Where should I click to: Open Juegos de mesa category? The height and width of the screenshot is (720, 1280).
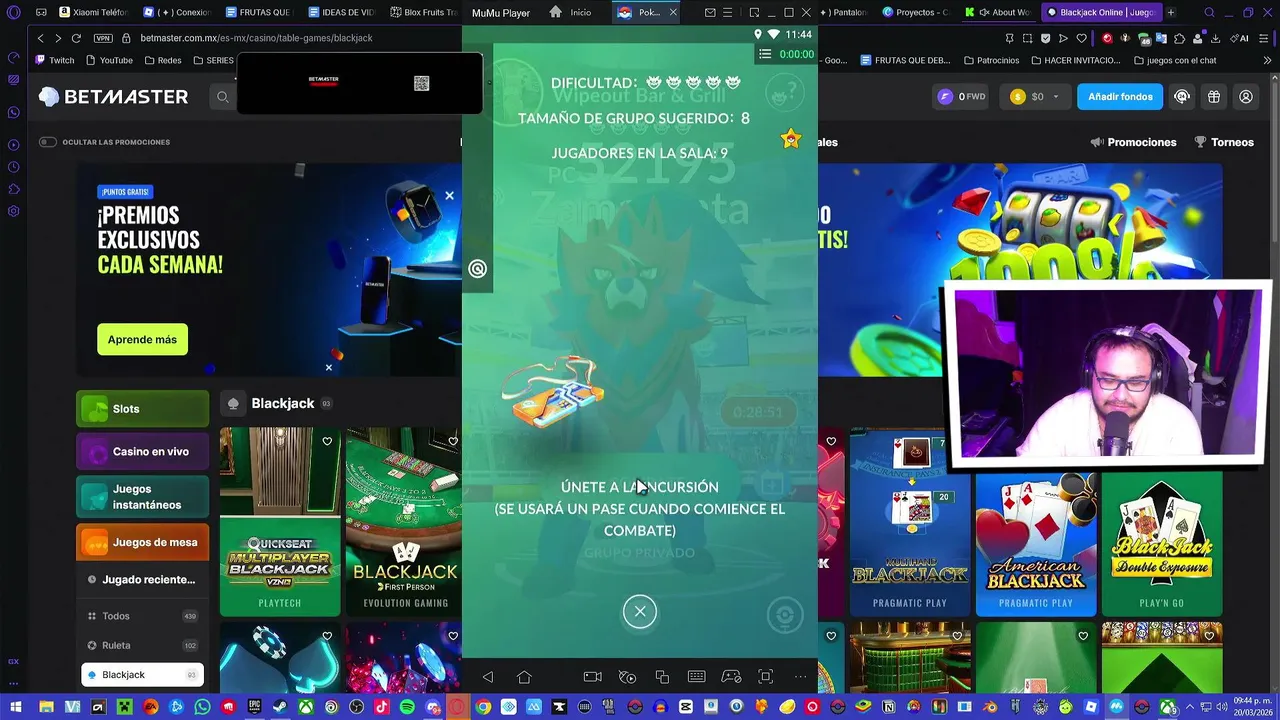(142, 542)
